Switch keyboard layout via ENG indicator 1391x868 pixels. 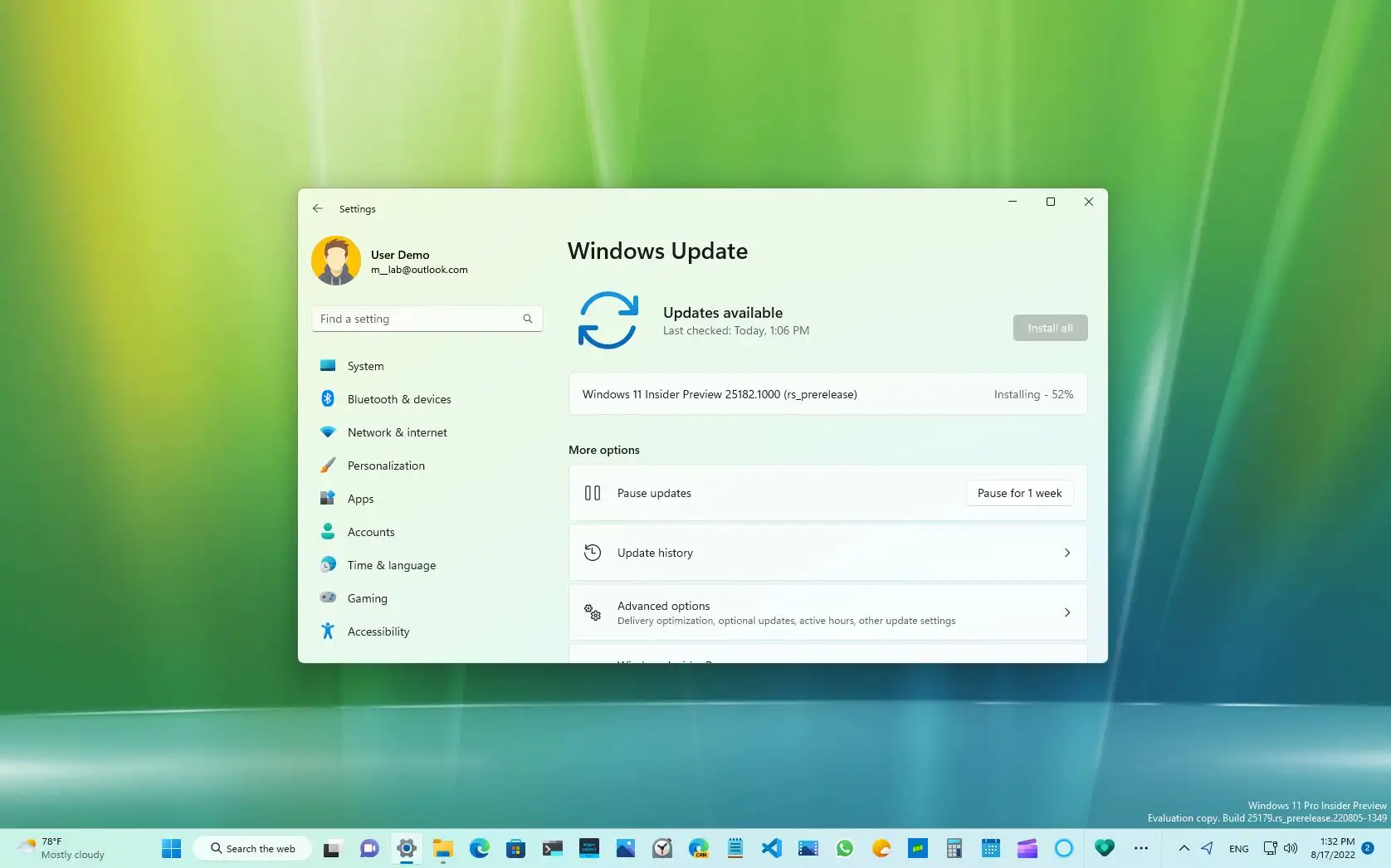tap(1238, 848)
